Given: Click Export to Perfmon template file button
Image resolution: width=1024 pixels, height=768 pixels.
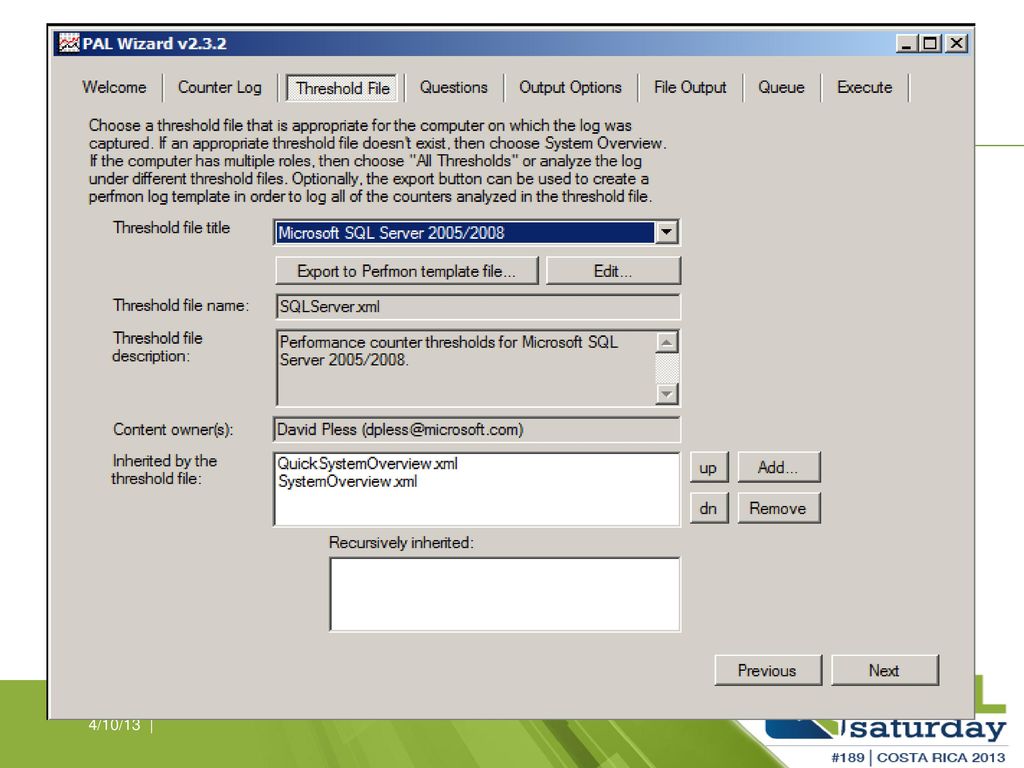Looking at the screenshot, I should pyautogui.click(x=406, y=271).
